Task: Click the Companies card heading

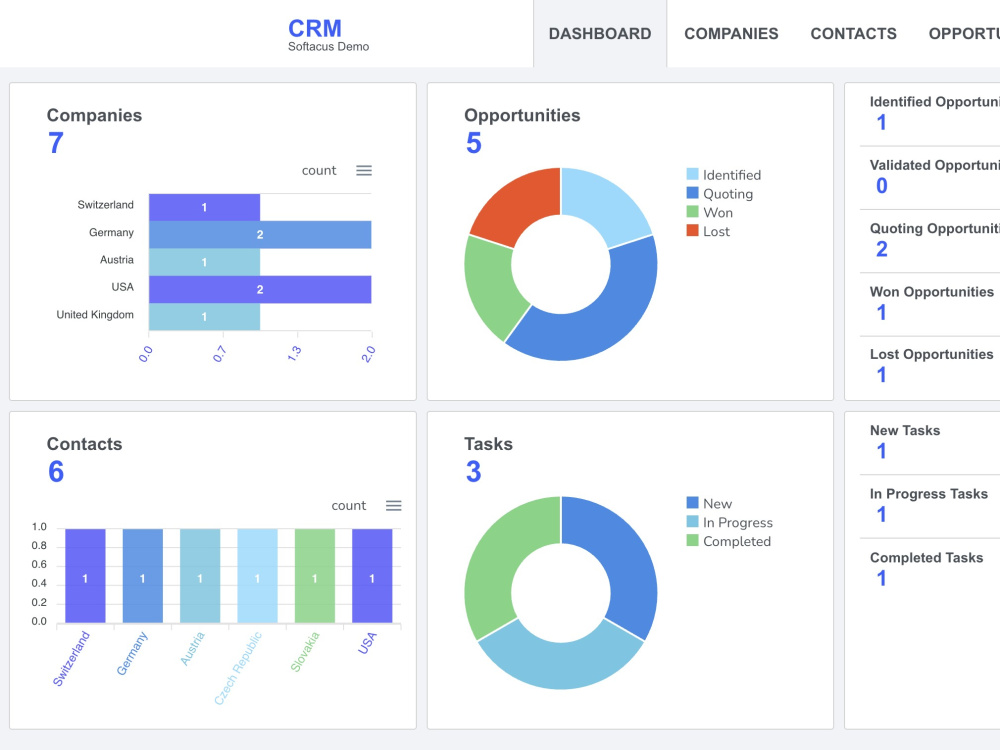Action: click(x=94, y=115)
